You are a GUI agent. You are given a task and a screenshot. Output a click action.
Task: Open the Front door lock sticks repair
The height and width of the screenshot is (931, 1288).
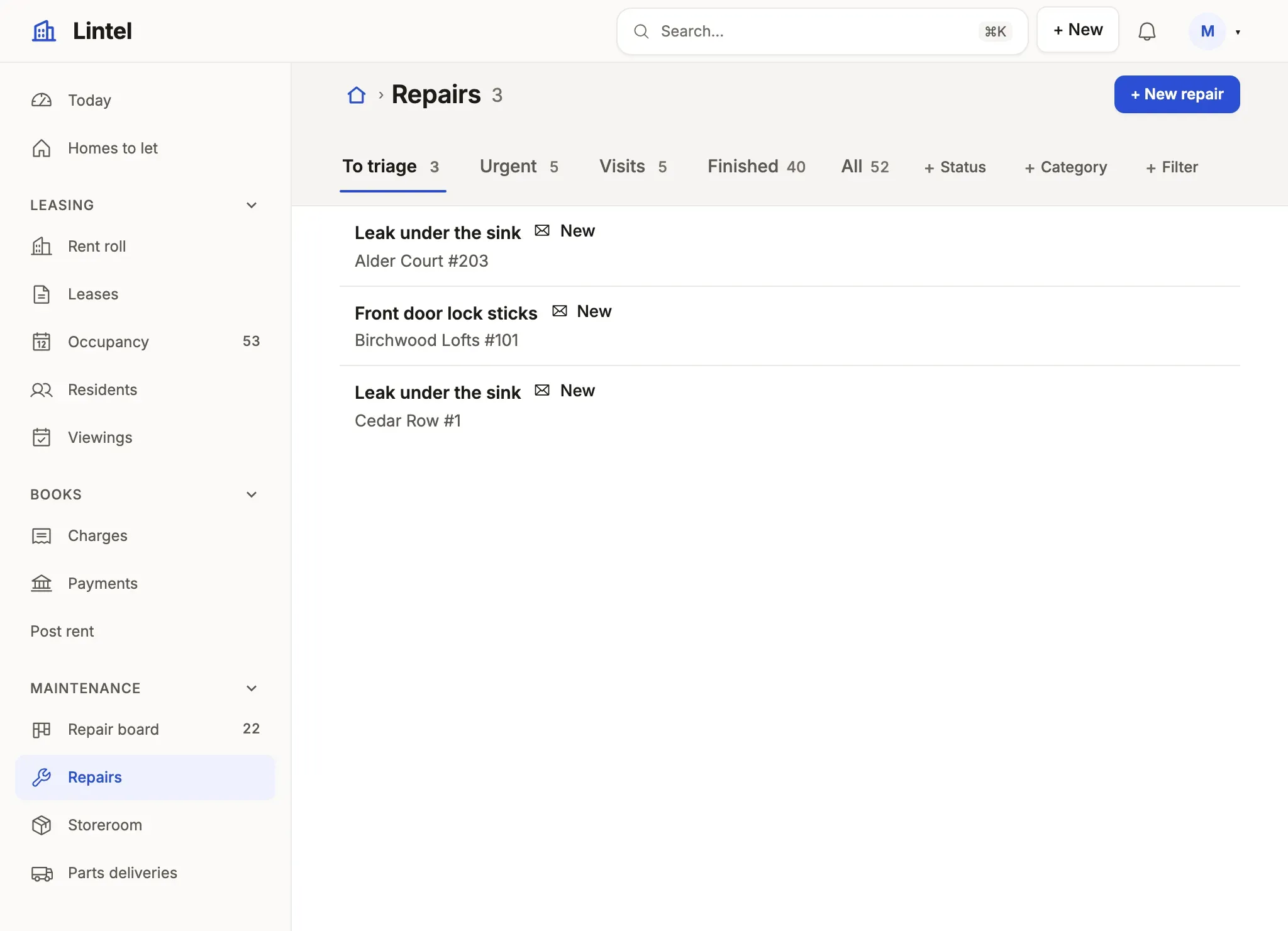coord(789,326)
